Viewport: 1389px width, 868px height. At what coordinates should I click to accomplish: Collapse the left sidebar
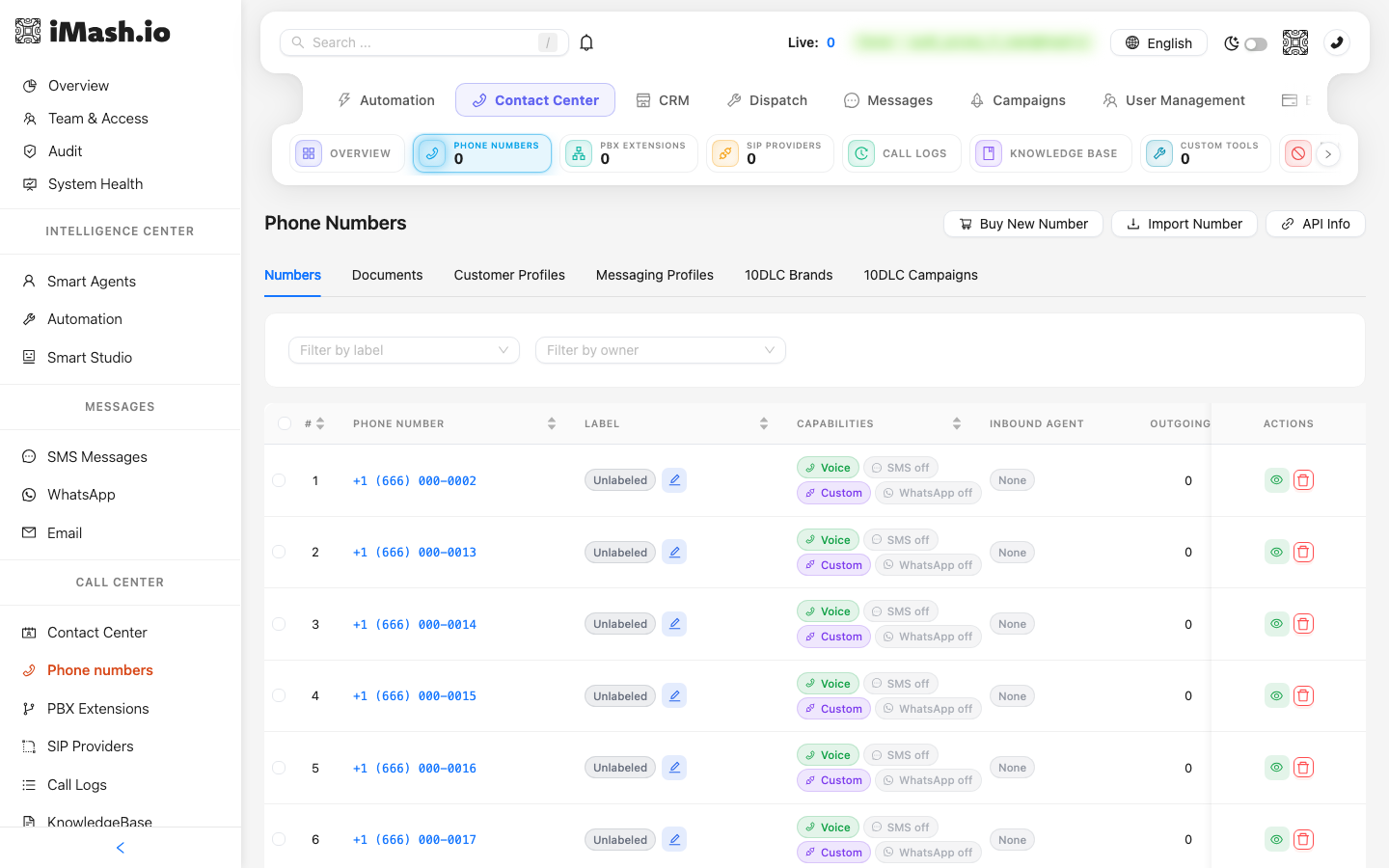click(121, 848)
